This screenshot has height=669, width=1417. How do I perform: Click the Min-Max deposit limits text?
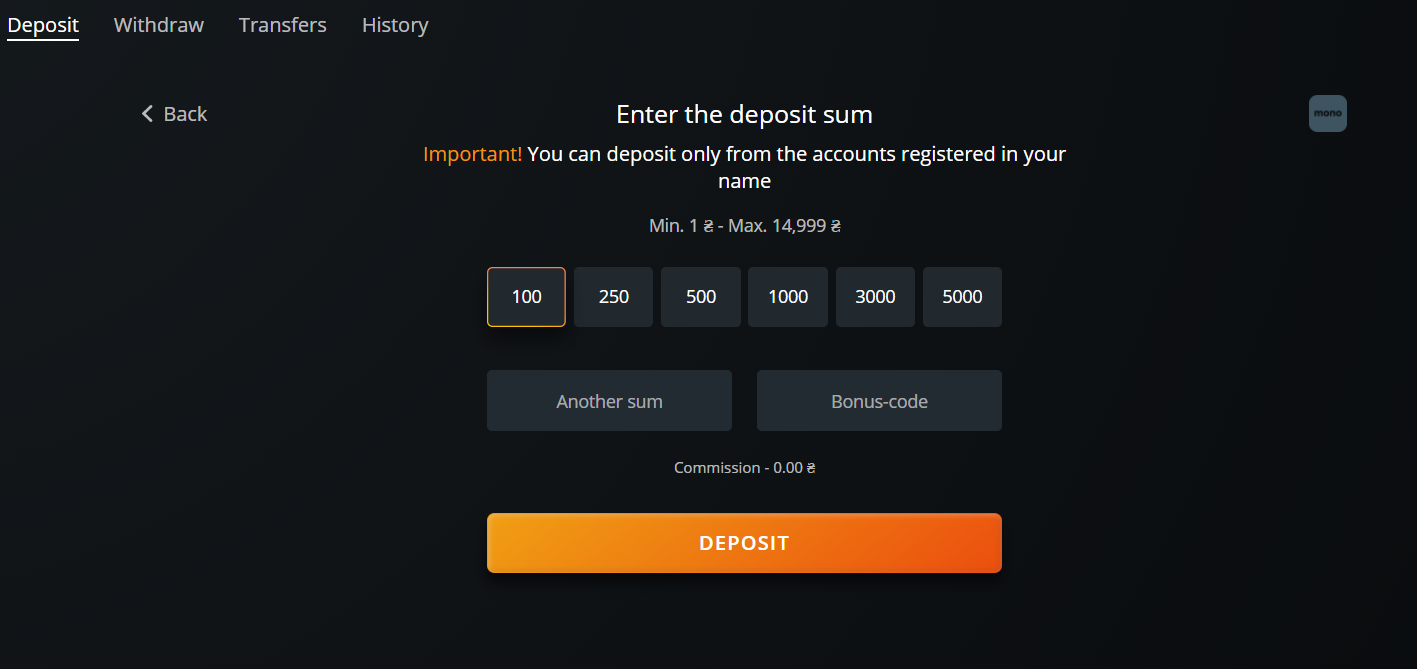744,226
